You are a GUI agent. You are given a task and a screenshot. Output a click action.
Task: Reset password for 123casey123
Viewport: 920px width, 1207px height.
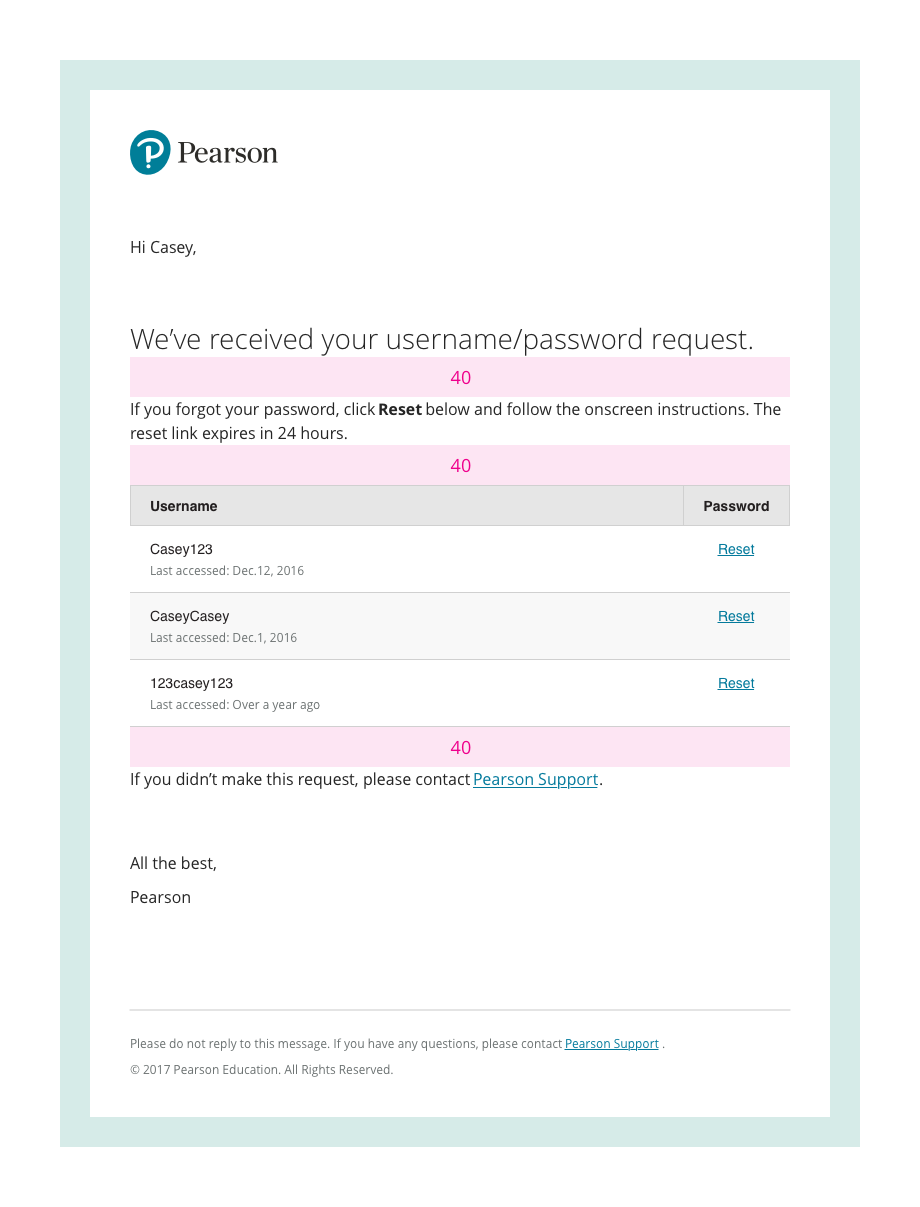tap(736, 683)
